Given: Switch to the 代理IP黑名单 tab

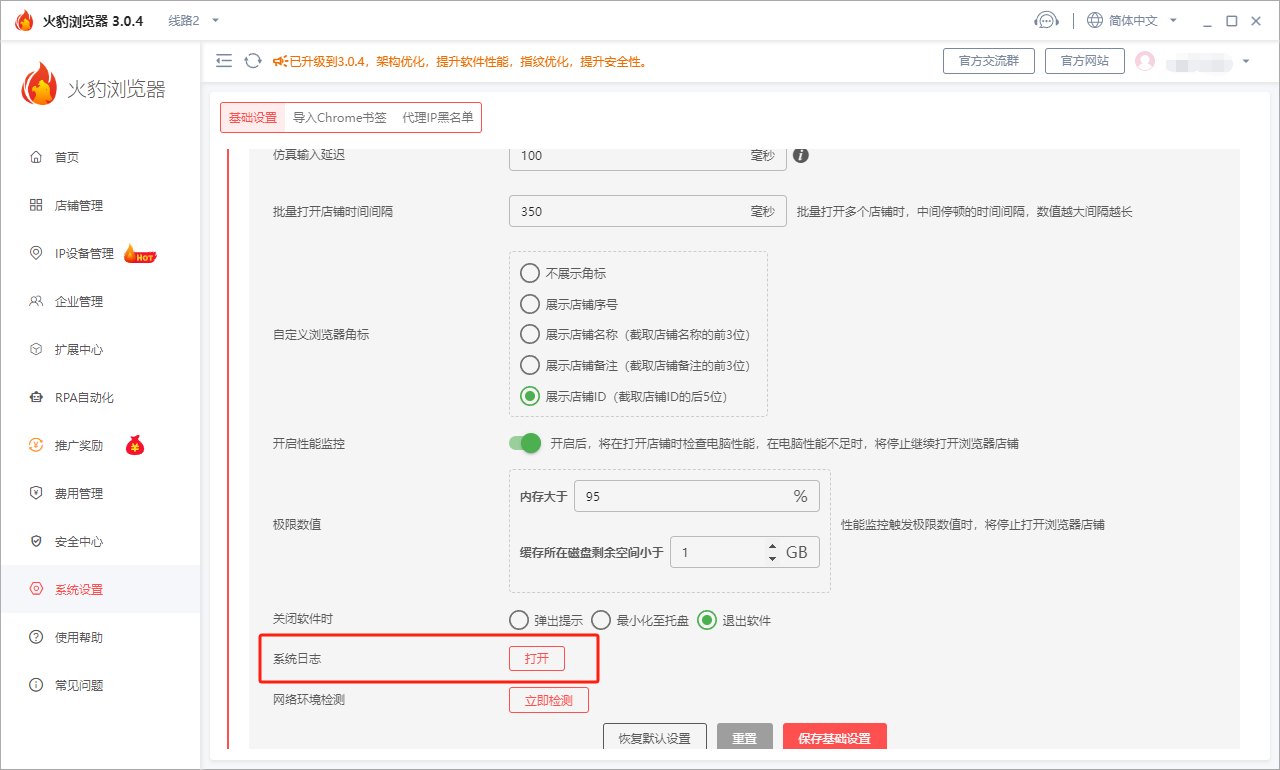Looking at the screenshot, I should coord(438,117).
